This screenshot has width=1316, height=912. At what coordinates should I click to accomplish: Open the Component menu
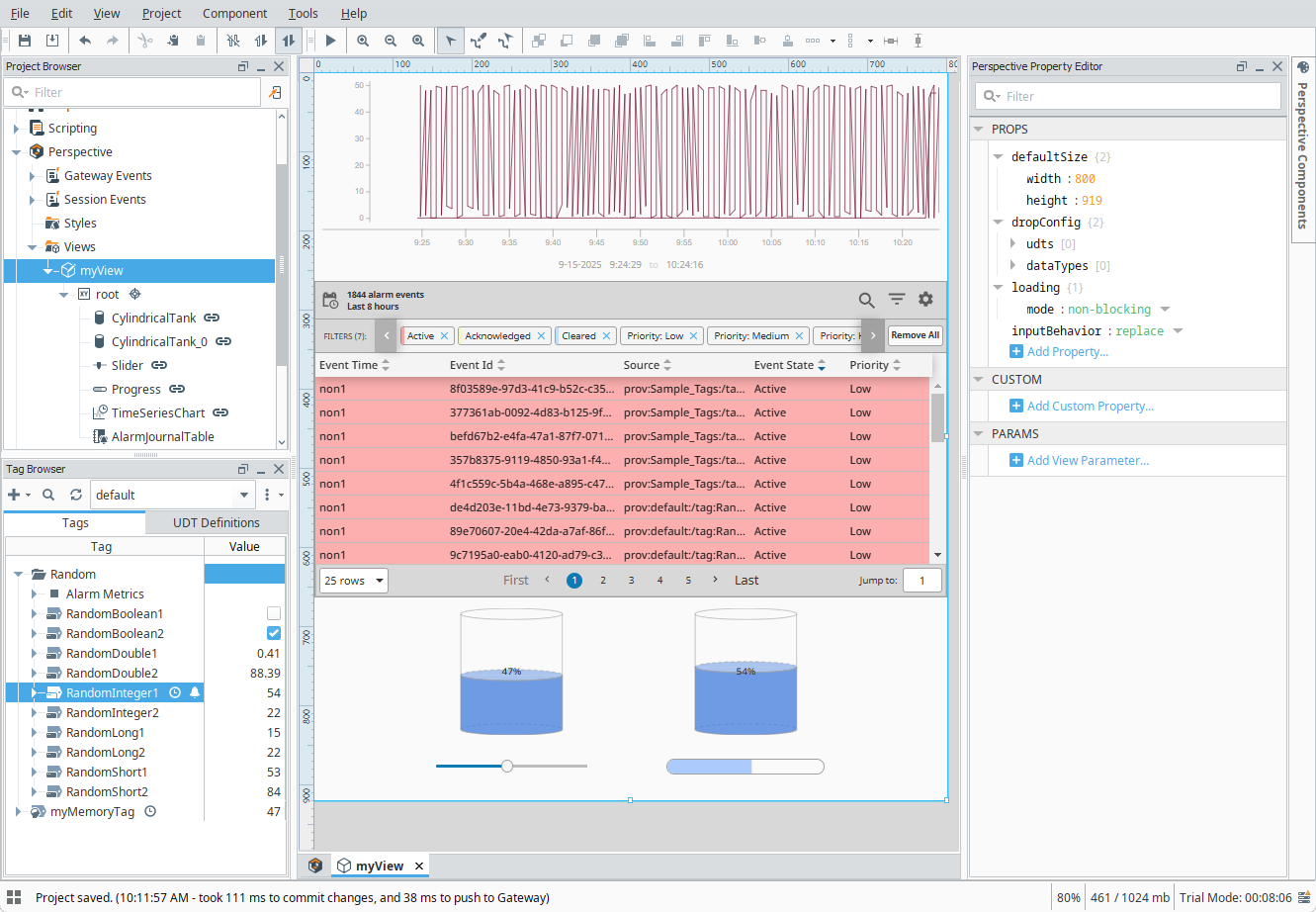(x=234, y=13)
